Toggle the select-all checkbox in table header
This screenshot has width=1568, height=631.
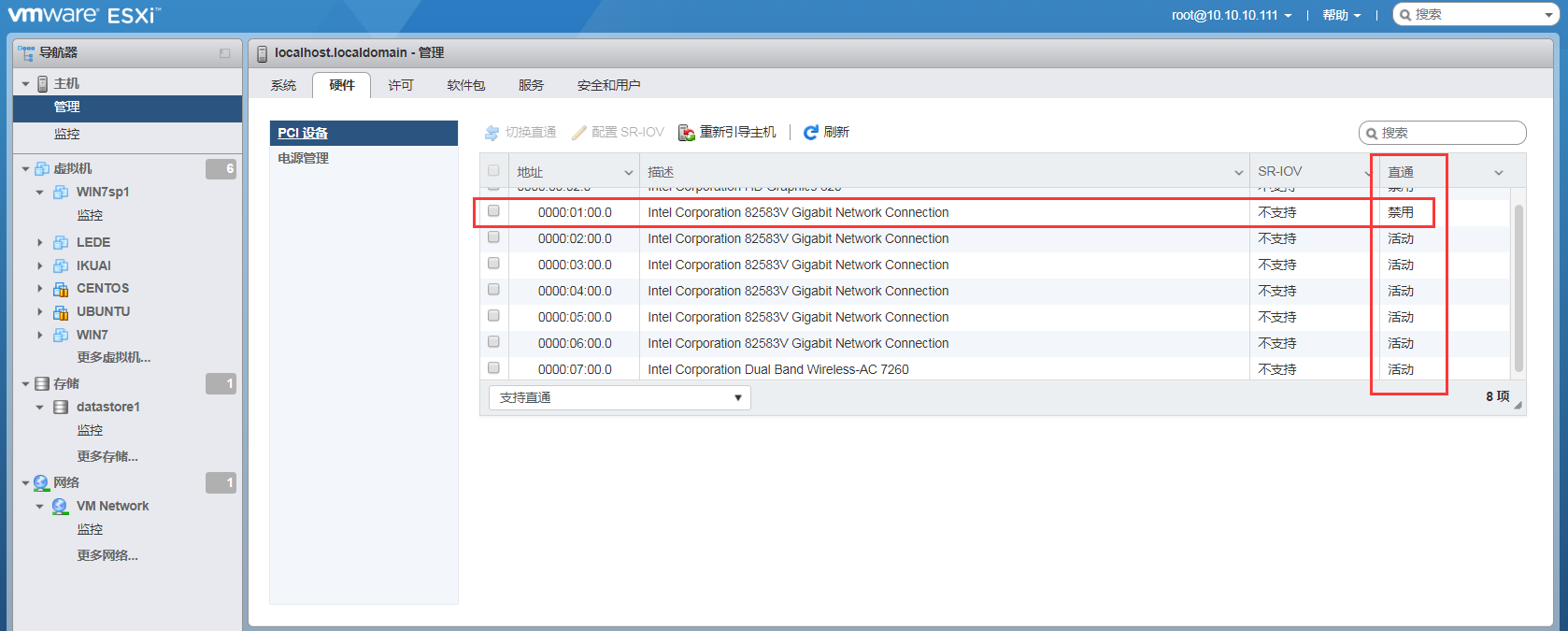click(x=493, y=171)
